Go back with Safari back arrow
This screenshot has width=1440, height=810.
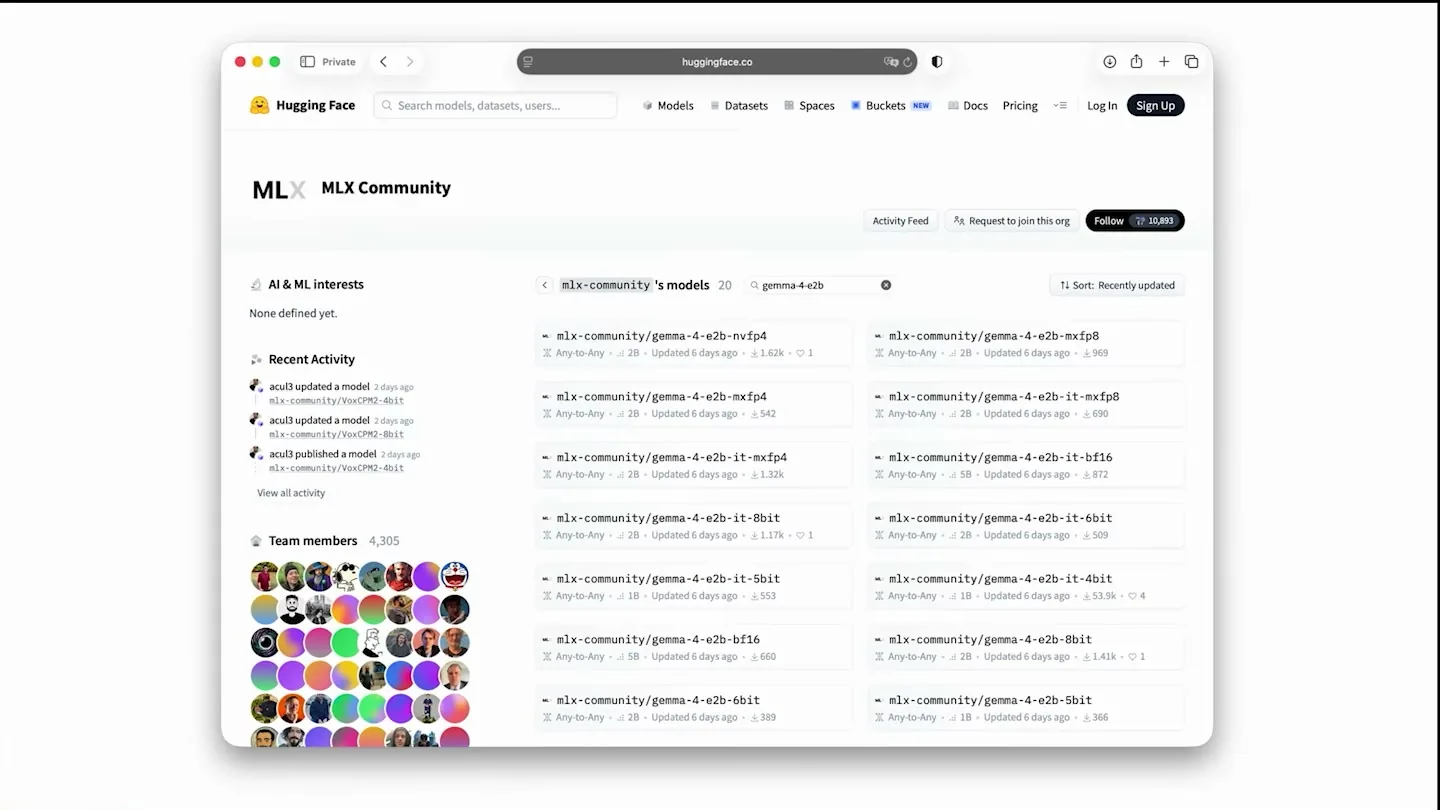click(383, 62)
